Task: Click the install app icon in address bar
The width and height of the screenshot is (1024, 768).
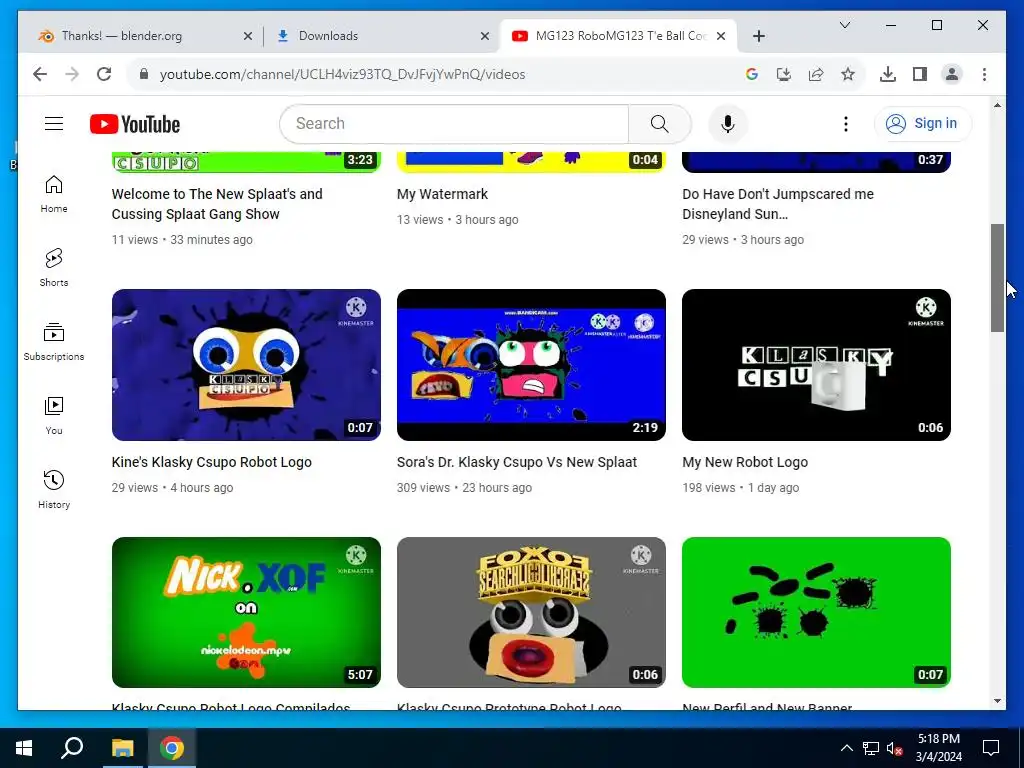Action: click(x=784, y=74)
